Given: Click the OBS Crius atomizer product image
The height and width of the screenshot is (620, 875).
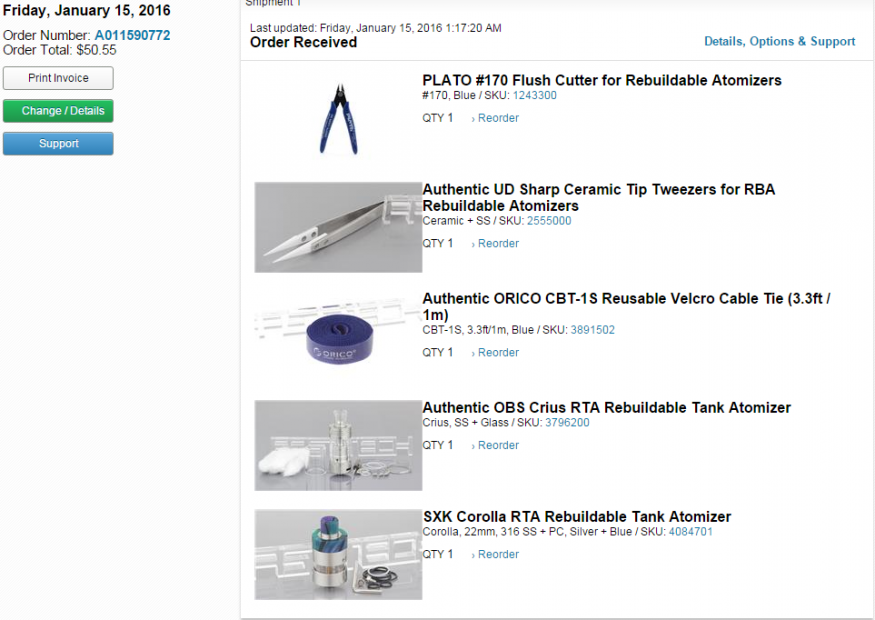Looking at the screenshot, I should [x=338, y=445].
